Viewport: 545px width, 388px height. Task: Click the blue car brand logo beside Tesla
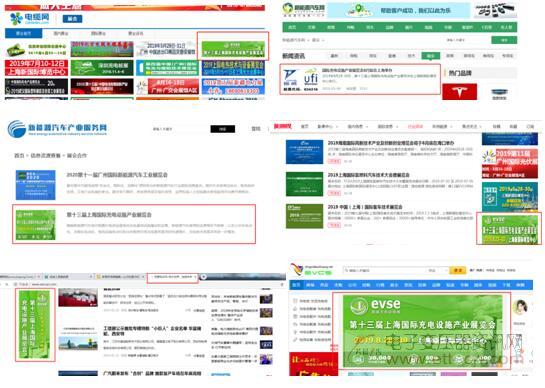499,92
